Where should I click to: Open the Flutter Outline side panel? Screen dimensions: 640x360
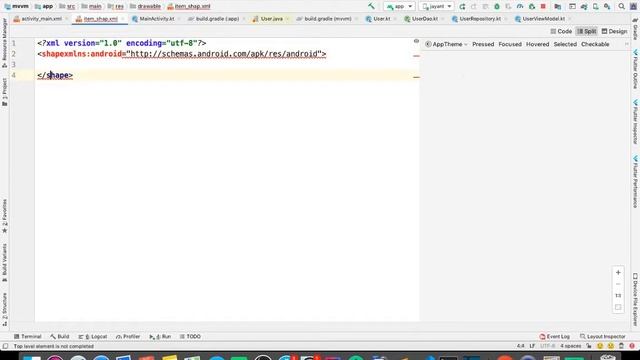[636, 69]
